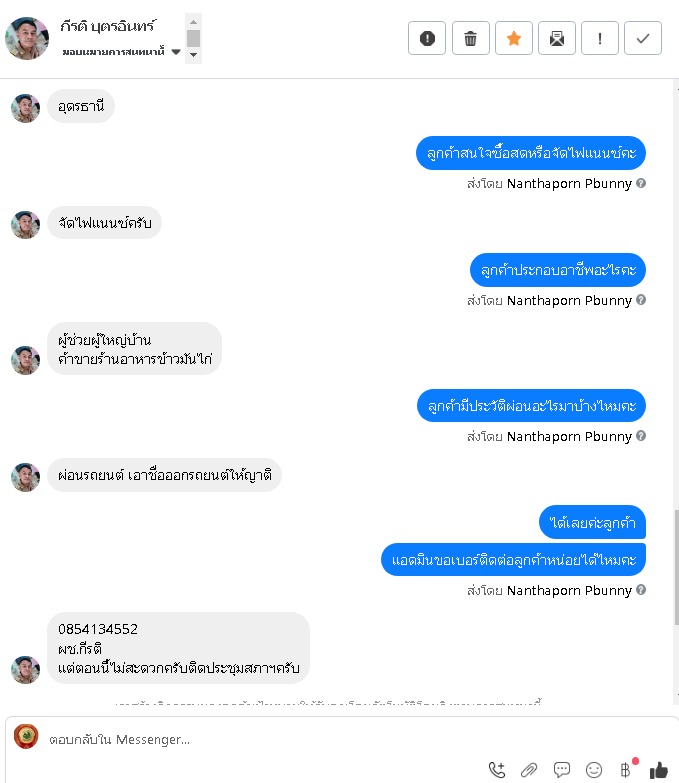Image resolution: width=679 pixels, height=783 pixels.
Task: Toggle the orange star follow-up marker
Action: point(514,38)
